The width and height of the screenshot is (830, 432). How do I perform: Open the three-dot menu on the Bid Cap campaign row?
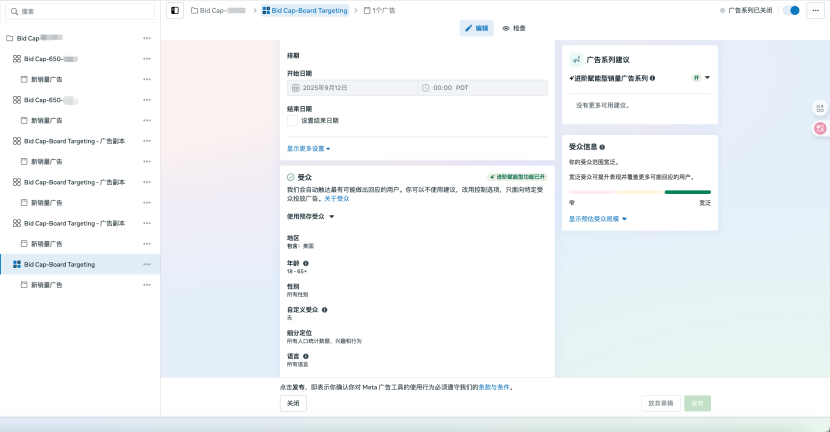[x=147, y=38]
